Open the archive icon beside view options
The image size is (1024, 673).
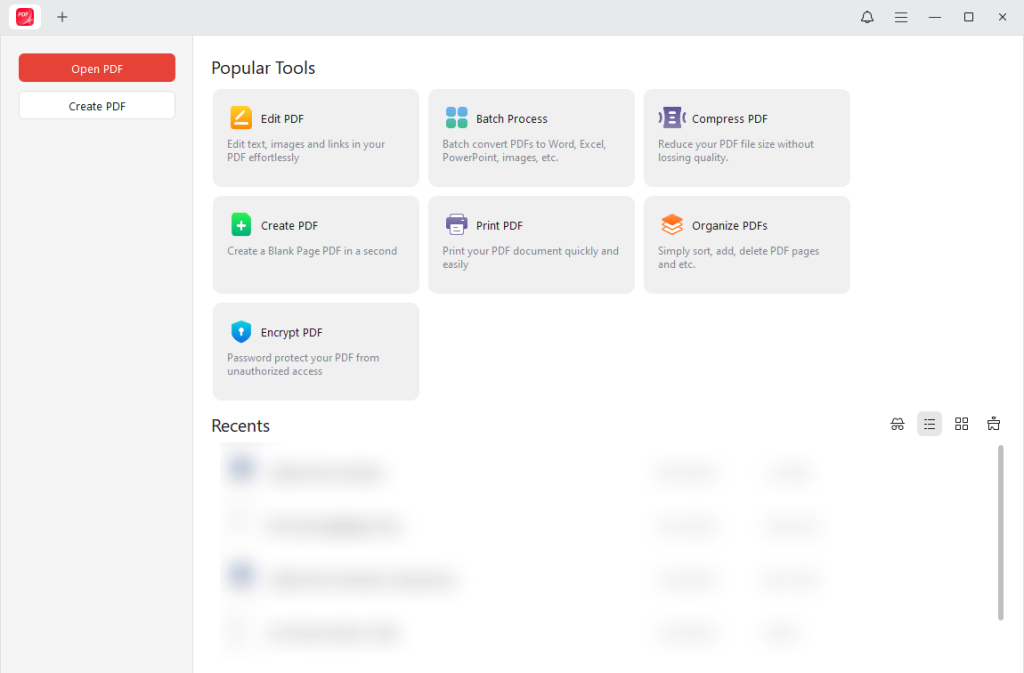993,423
